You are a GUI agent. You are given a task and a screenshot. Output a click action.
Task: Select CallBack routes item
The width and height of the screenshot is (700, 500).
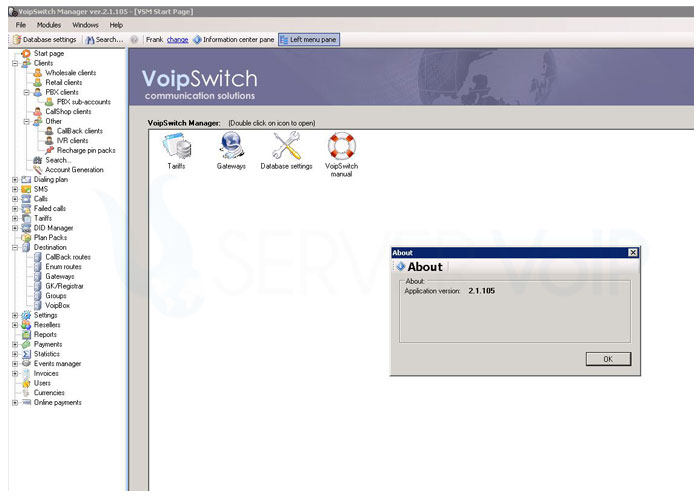point(68,257)
